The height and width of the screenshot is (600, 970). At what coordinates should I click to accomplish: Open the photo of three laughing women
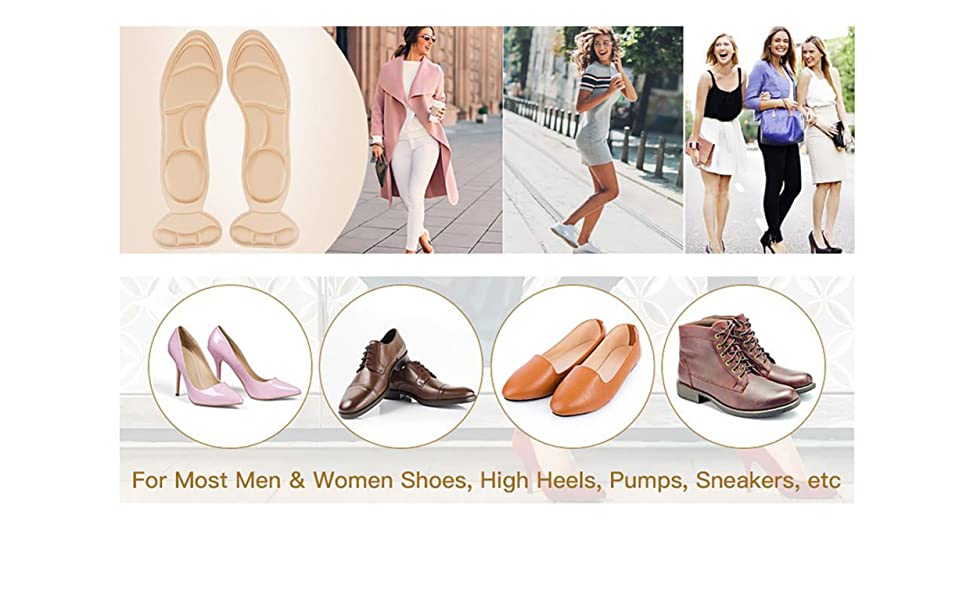(x=770, y=140)
